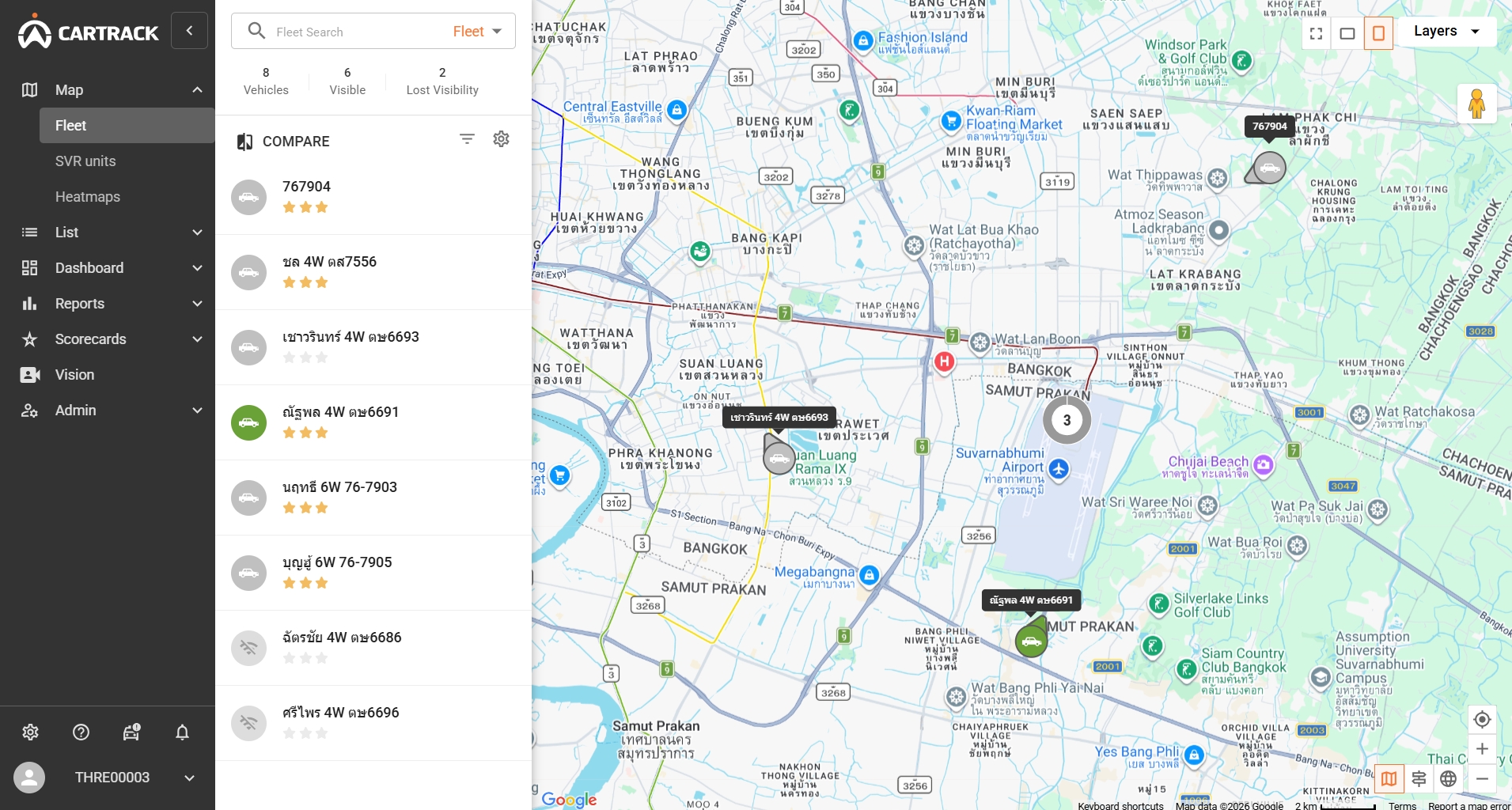This screenshot has width=1512, height=810.
Task: Open the help question mark icon
Action: (x=81, y=732)
